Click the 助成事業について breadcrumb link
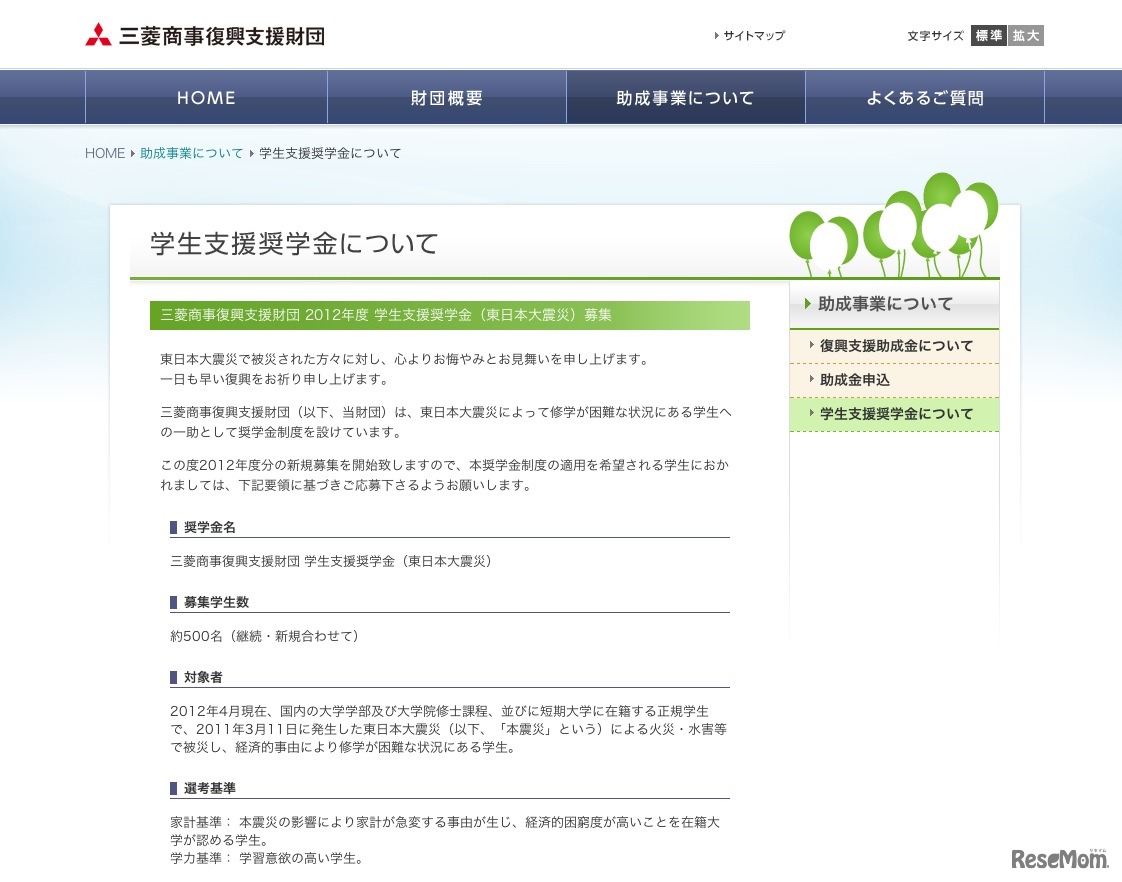1122x882 pixels. [x=192, y=153]
